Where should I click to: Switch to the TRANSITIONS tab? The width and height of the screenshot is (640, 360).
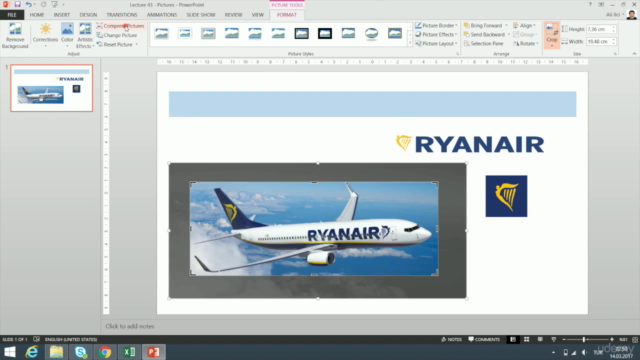pos(122,15)
